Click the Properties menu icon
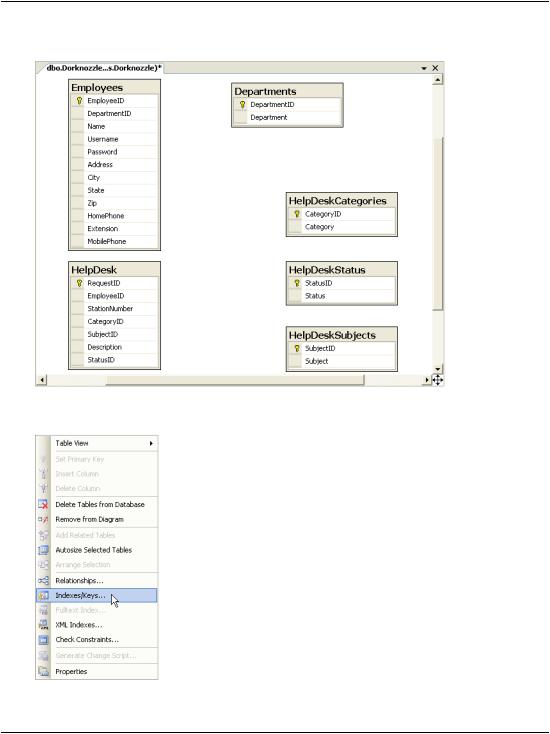The image size is (550, 734). click(43, 672)
